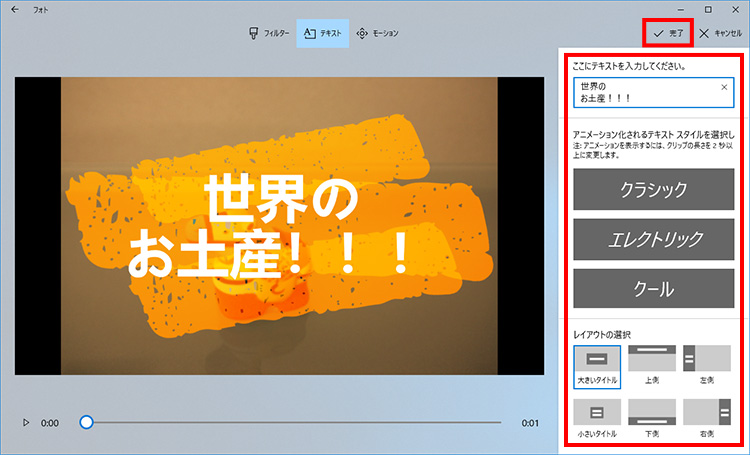
Task: Select the 小さいタイトル layout
Action: (x=597, y=419)
